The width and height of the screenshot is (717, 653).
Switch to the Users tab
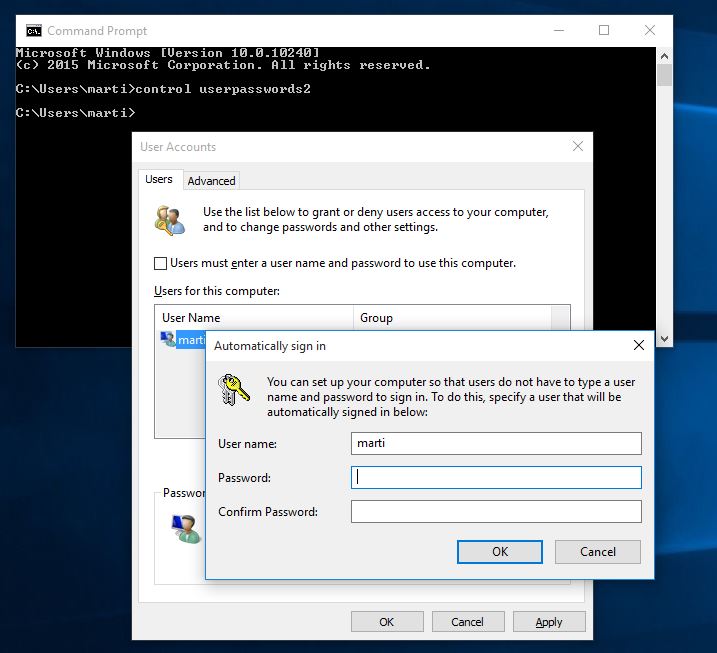click(159, 179)
